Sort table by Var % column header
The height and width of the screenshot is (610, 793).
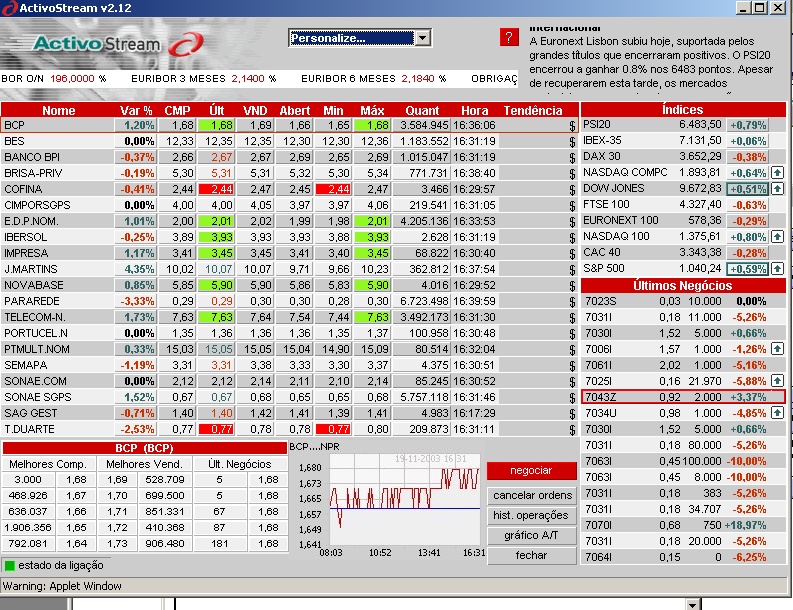point(136,110)
